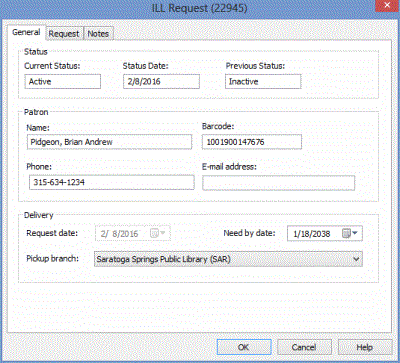Click the Phone number field
This screenshot has height=363, width=400.
coord(112,182)
